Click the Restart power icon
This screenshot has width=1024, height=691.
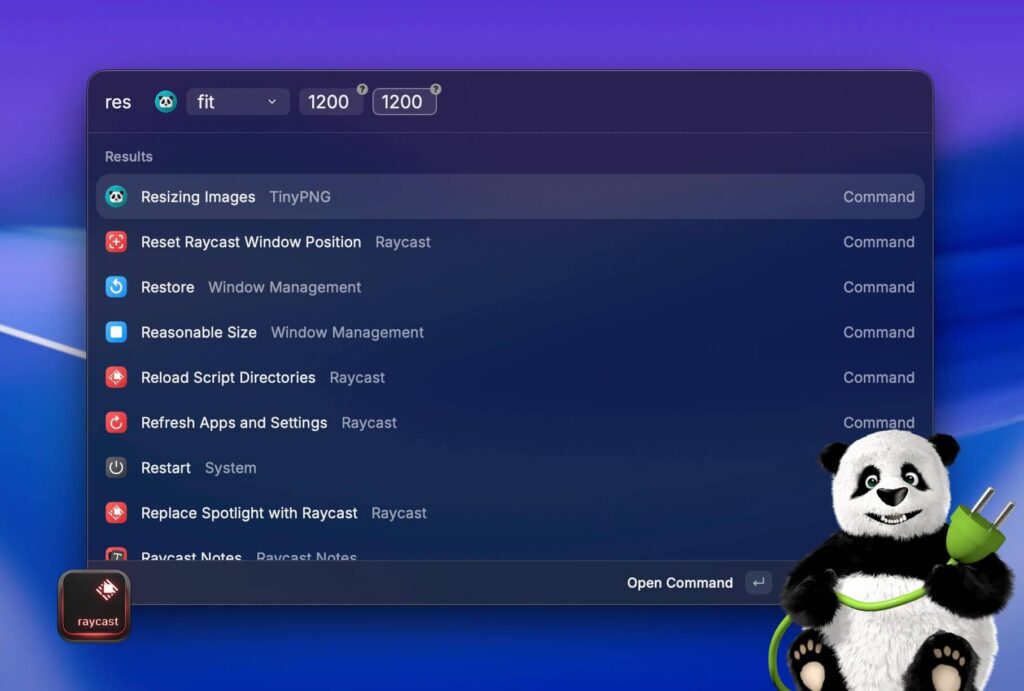[116, 468]
